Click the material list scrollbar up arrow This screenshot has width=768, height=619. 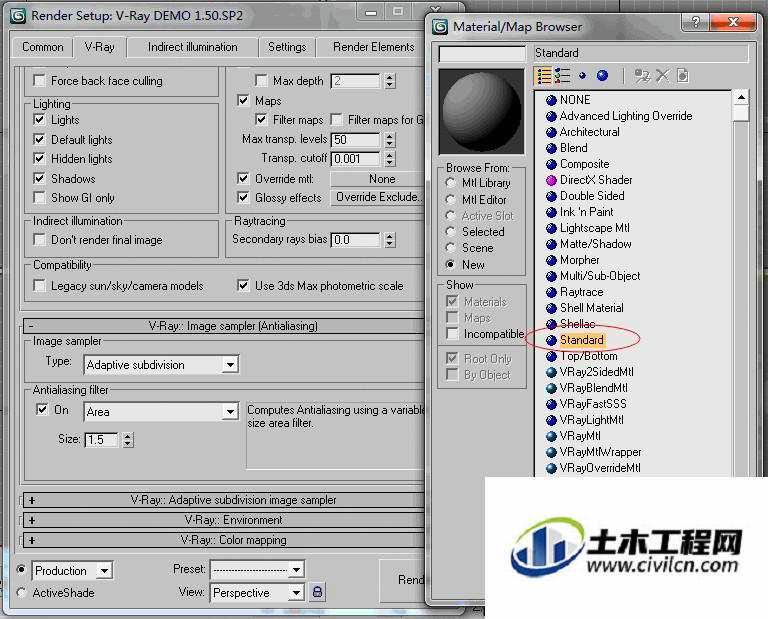[741, 97]
